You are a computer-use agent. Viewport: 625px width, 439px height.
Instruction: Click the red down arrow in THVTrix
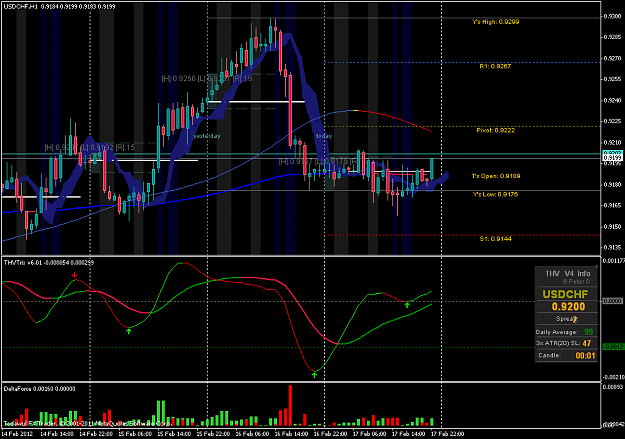[x=75, y=275]
